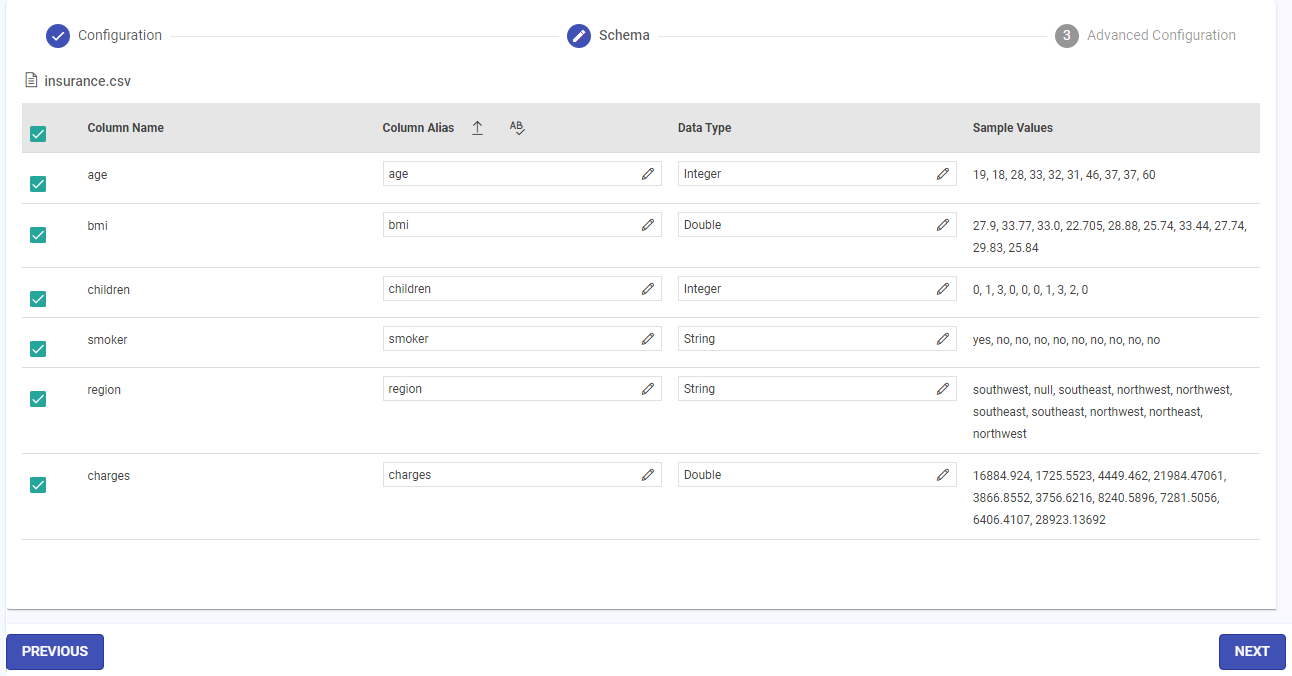The height and width of the screenshot is (676, 1292).
Task: Click the pencil icon on the Schema step
Action: point(579,35)
